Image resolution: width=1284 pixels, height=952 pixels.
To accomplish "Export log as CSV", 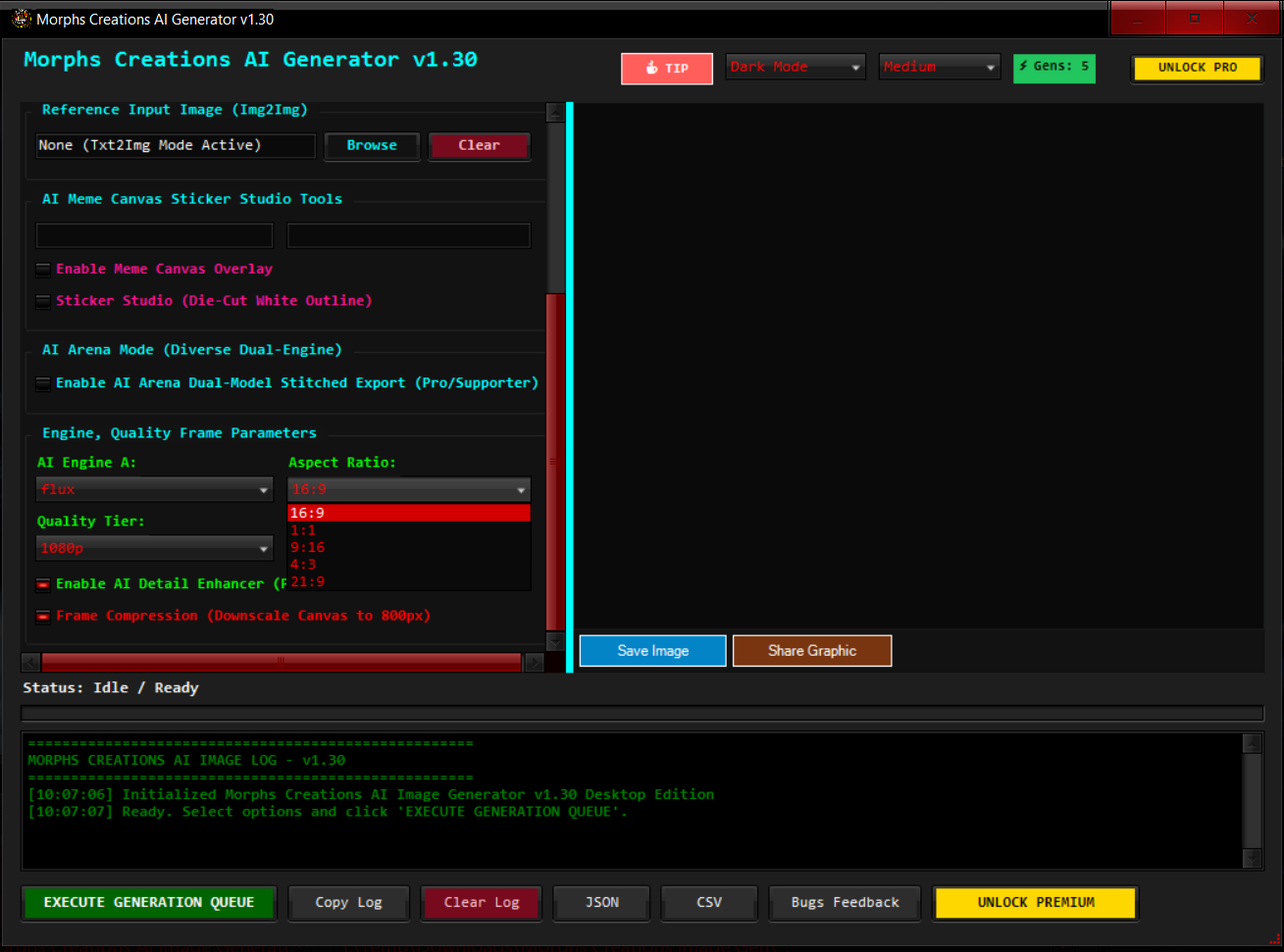I will click(709, 903).
